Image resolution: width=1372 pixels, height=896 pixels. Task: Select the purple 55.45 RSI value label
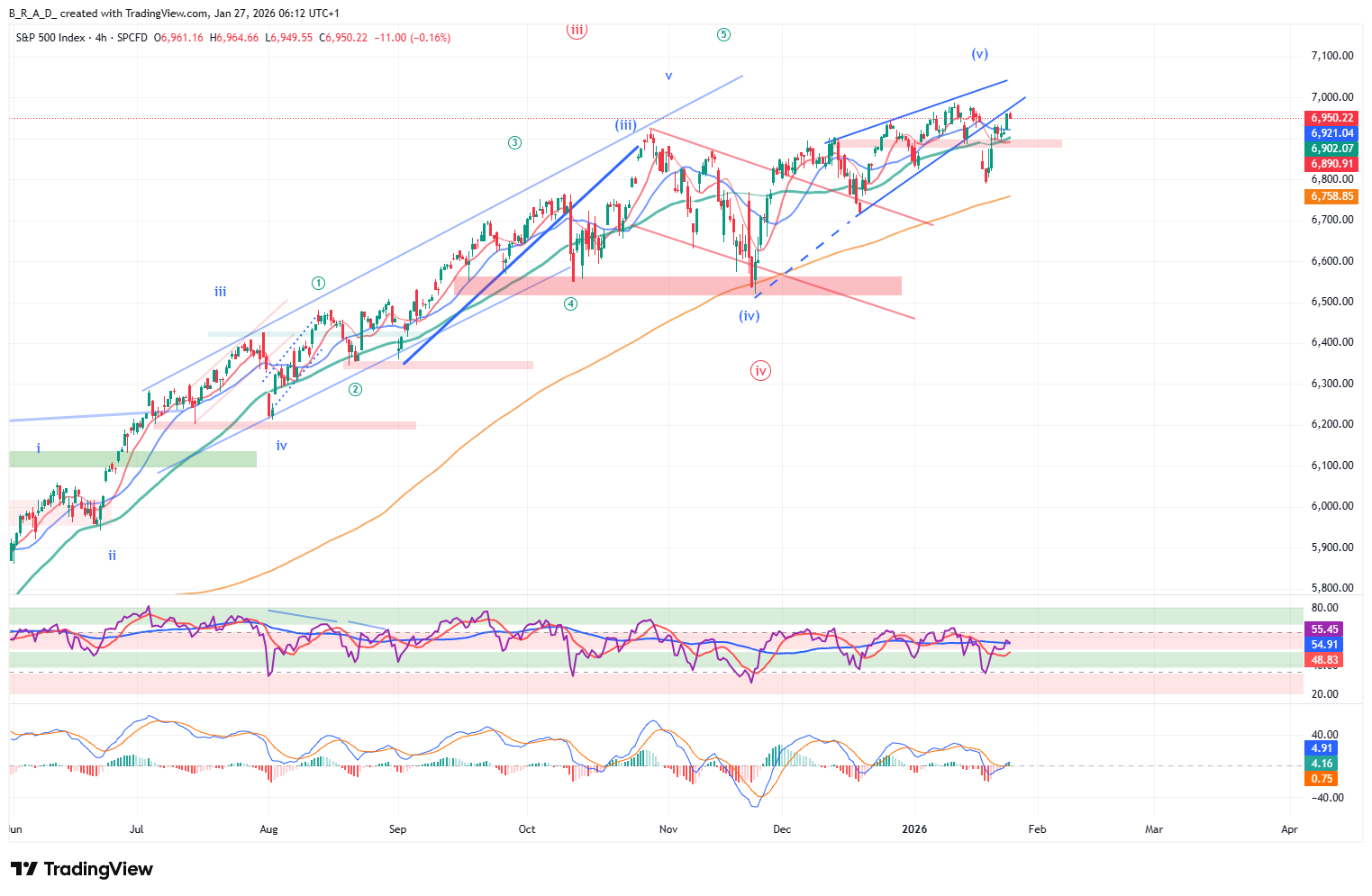[1324, 629]
